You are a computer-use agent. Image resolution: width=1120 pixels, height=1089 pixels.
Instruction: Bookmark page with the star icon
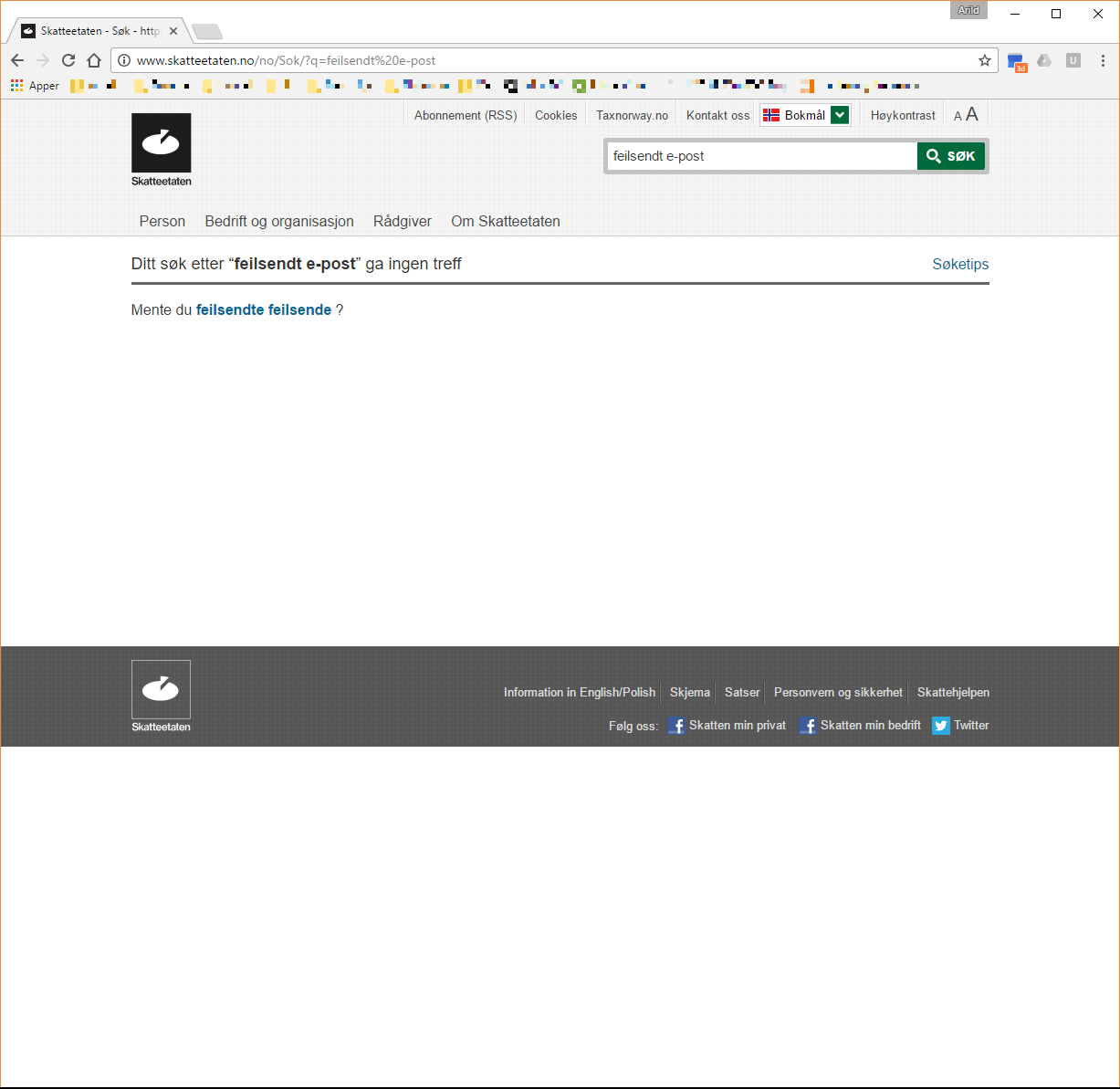point(985,60)
